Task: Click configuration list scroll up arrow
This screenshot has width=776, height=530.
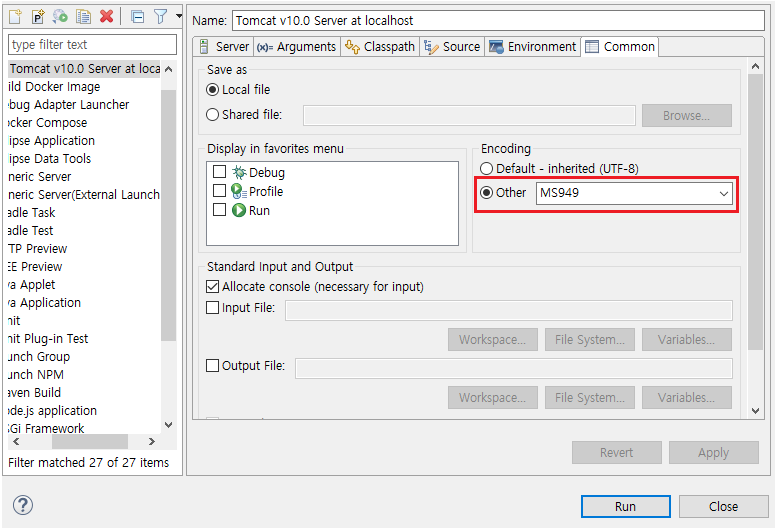Action: pyautogui.click(x=168, y=69)
